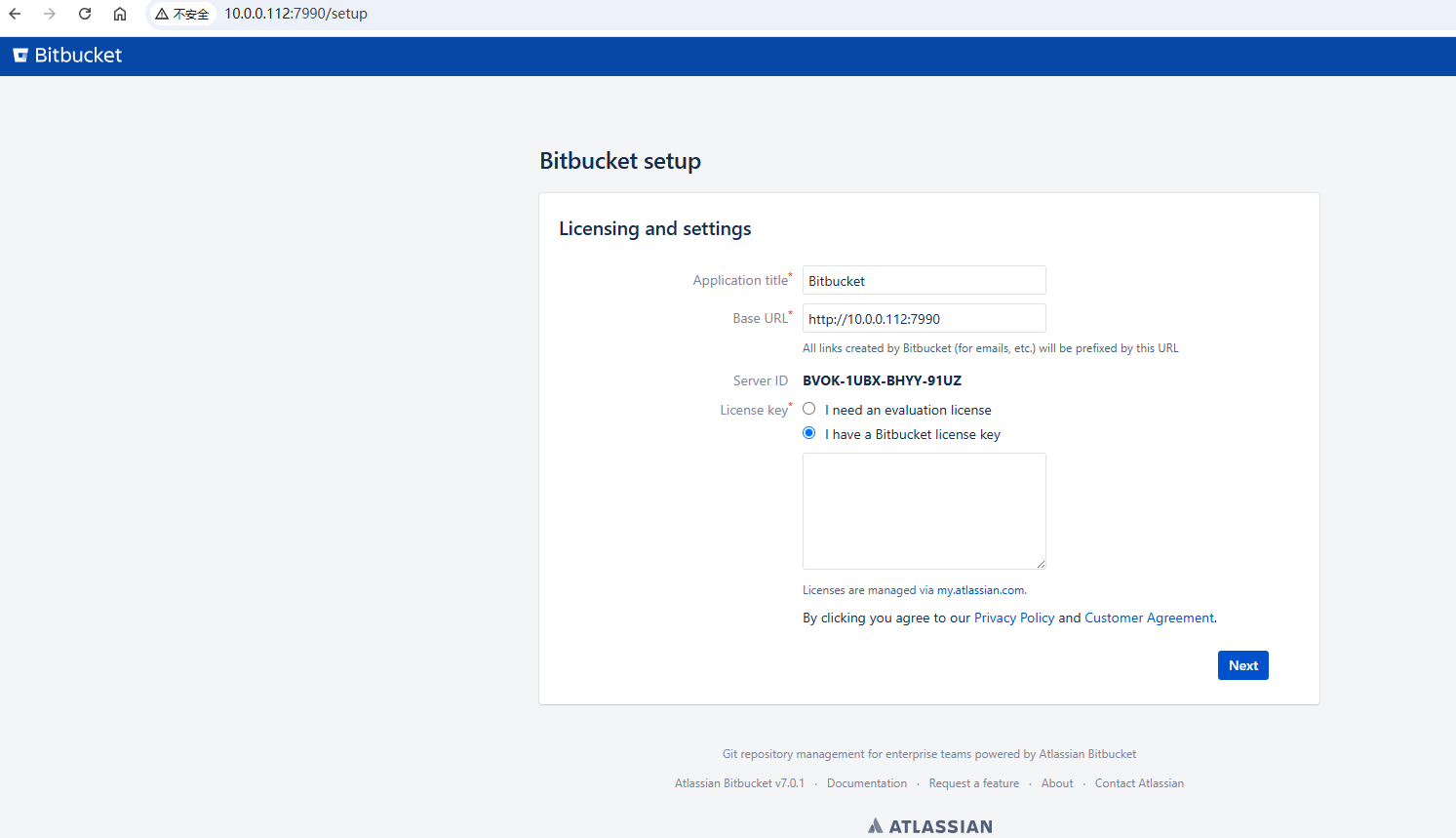Reload the page with refresh icon
The image size is (1456, 838).
coord(85,14)
